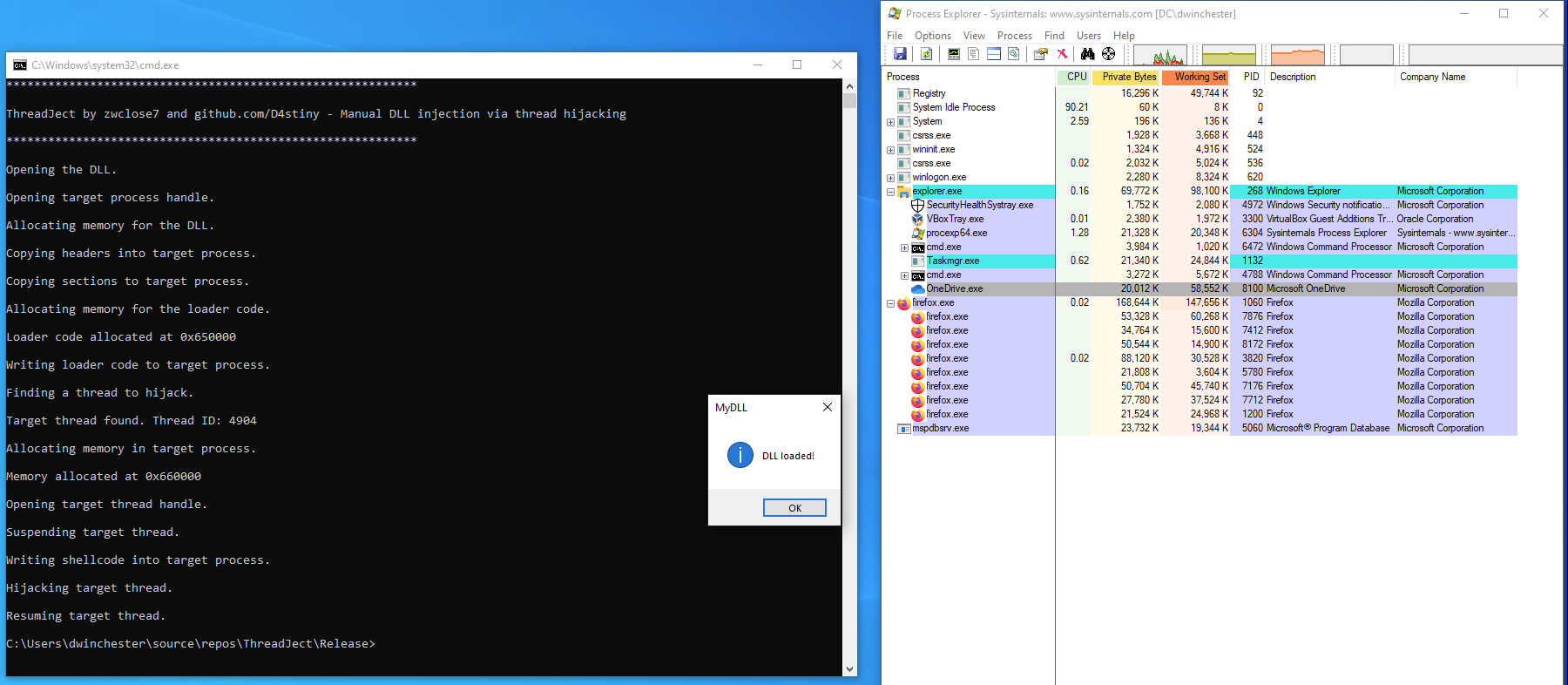1568x685 pixels.
Task: Expand the System process tree node
Action: [x=890, y=122]
